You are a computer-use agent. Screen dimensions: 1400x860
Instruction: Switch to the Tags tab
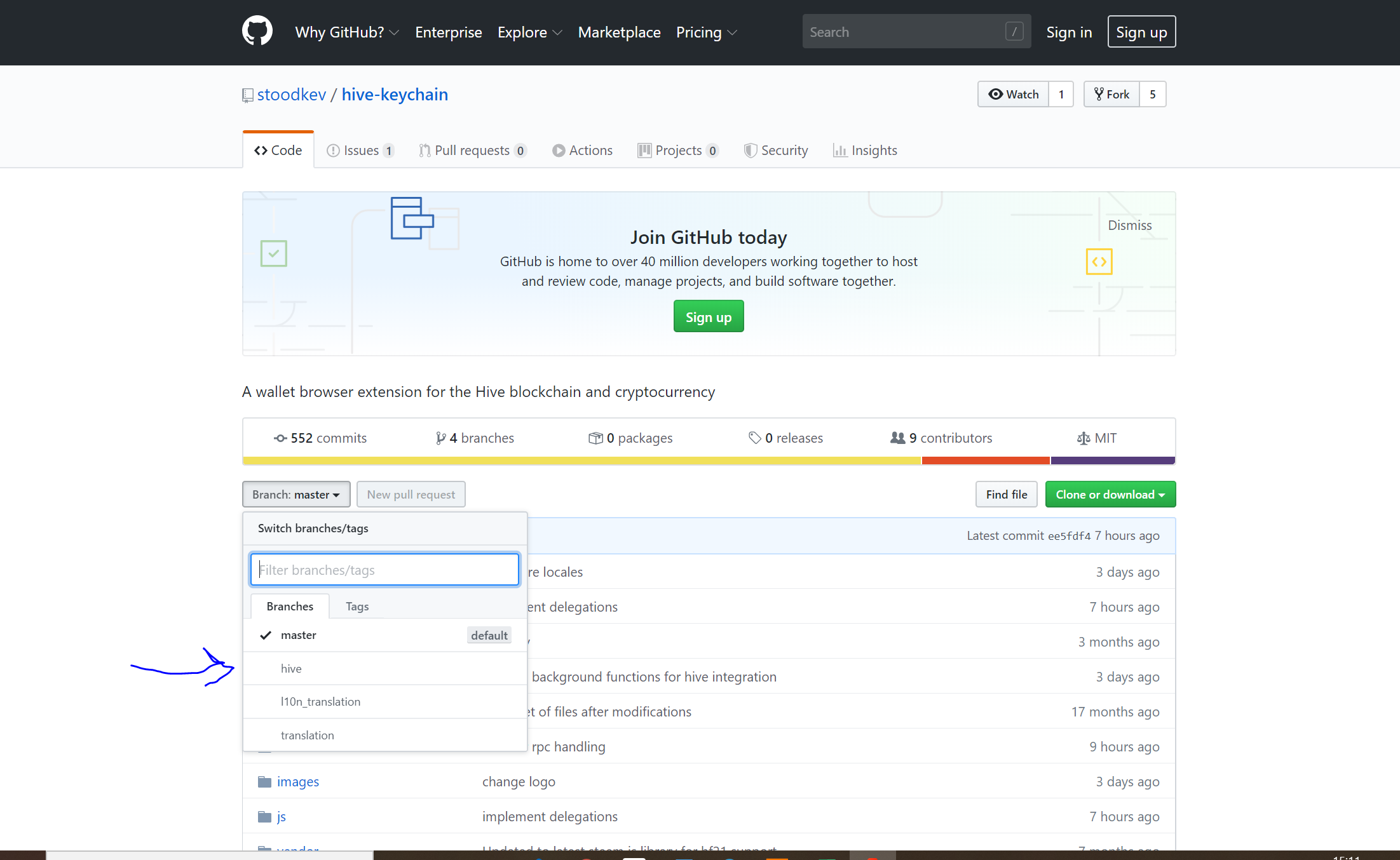[357, 607]
